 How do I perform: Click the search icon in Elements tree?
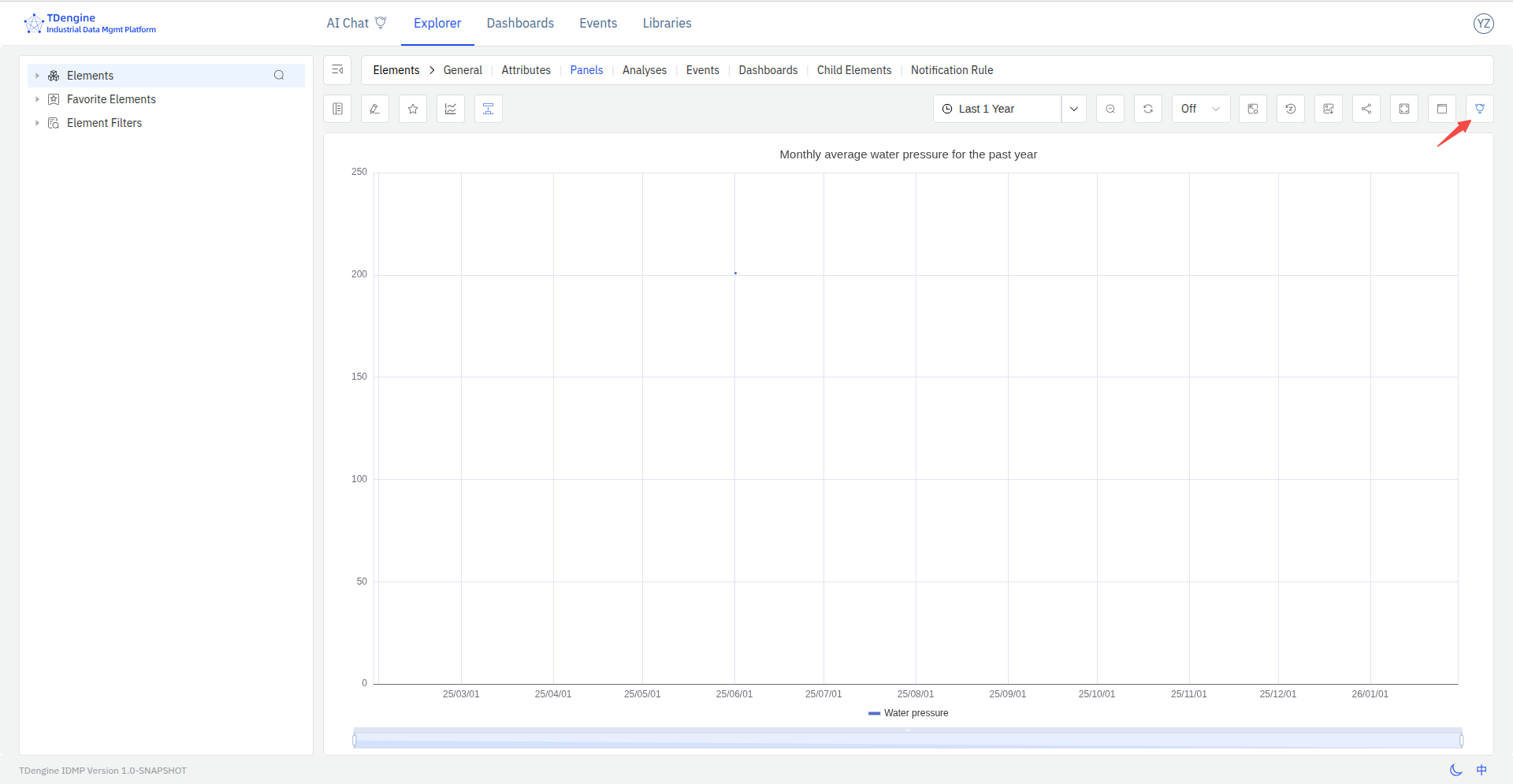(279, 76)
